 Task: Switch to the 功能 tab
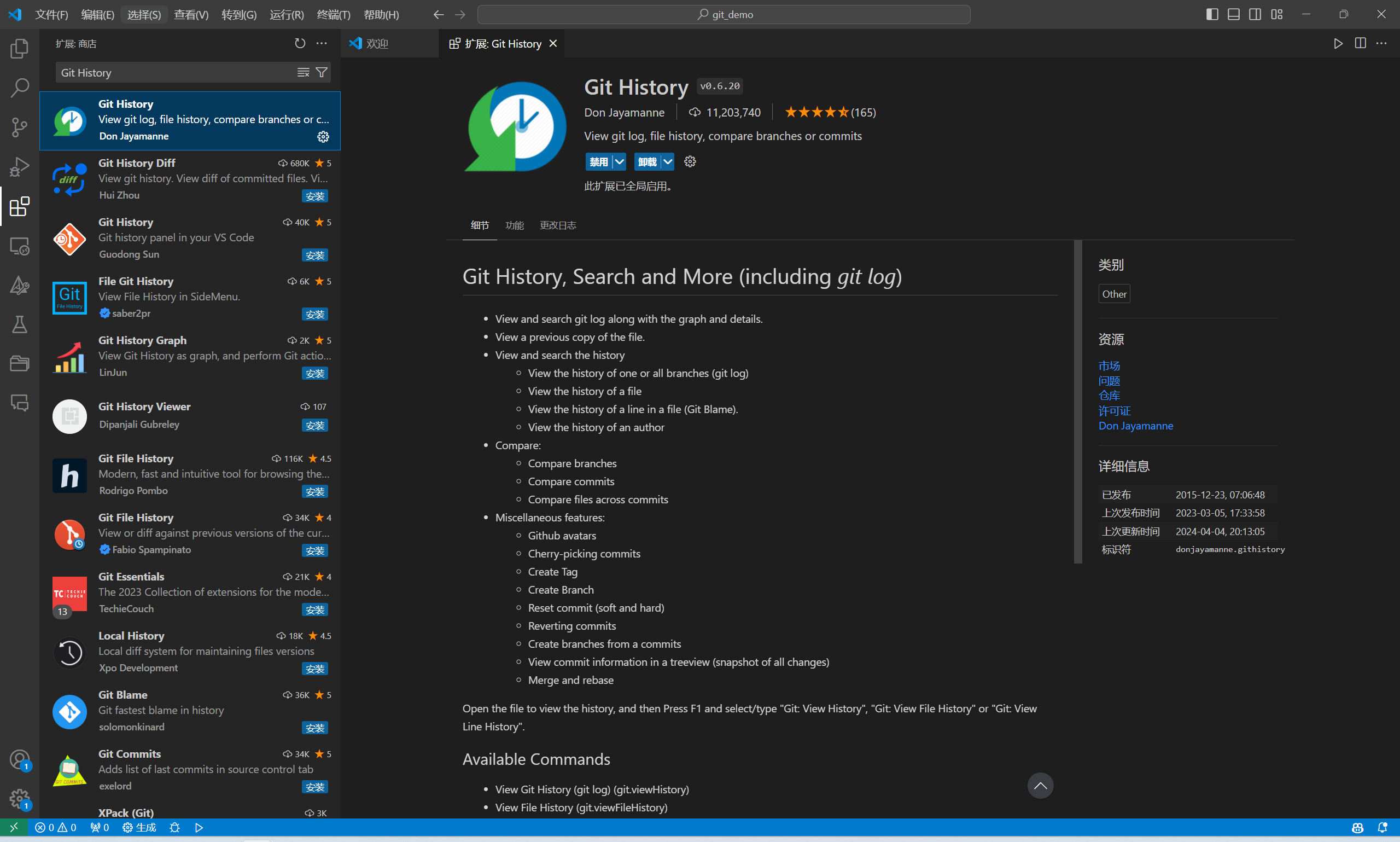[514, 225]
